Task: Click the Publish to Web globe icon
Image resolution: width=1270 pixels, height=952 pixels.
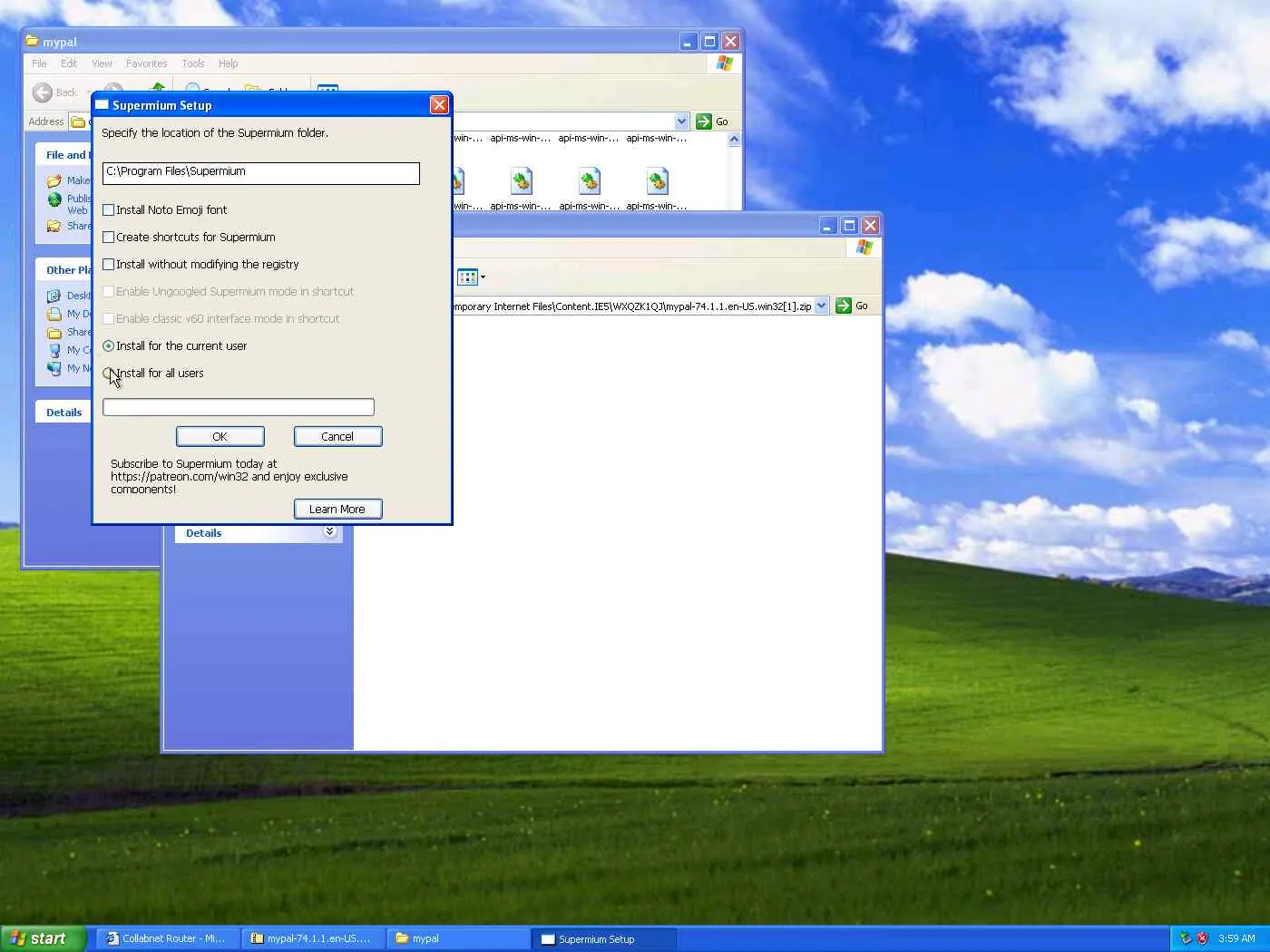Action: [54, 199]
